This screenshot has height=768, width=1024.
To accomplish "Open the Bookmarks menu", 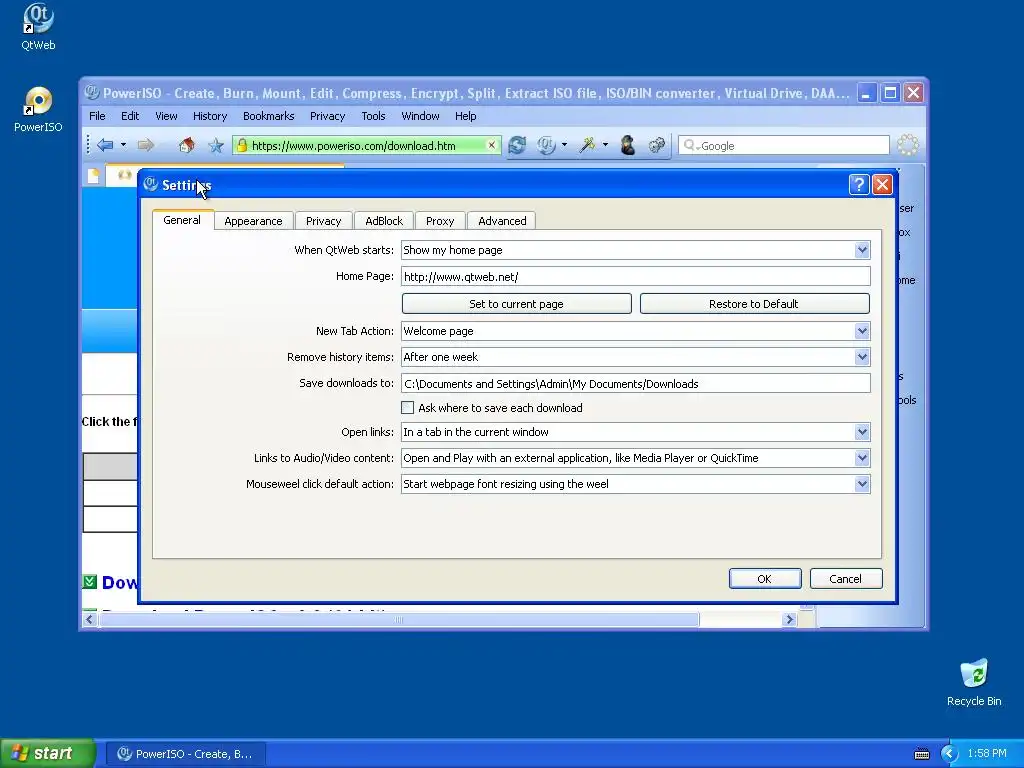I will click(x=268, y=116).
